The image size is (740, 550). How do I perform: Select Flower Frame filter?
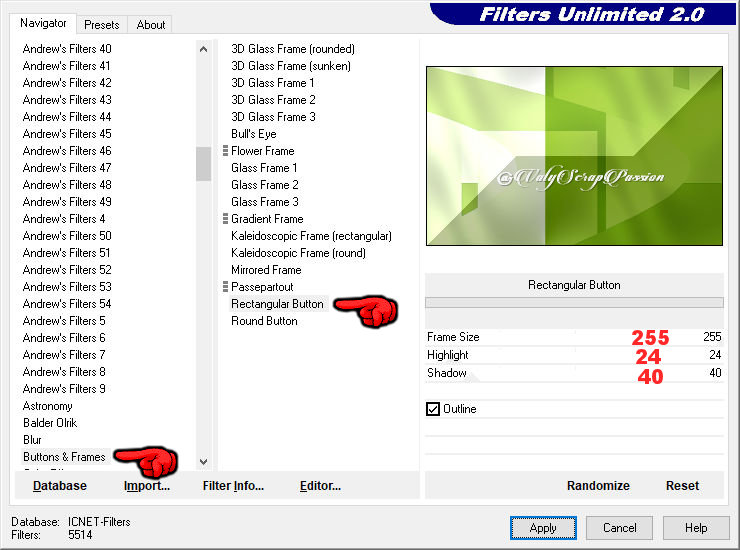point(263,151)
